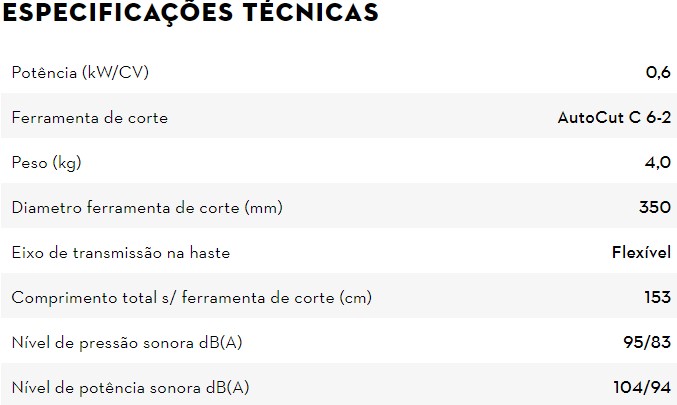This screenshot has width=677, height=405.
Task: Select the Potência (kW/CV) label
Action: [x=80, y=72]
